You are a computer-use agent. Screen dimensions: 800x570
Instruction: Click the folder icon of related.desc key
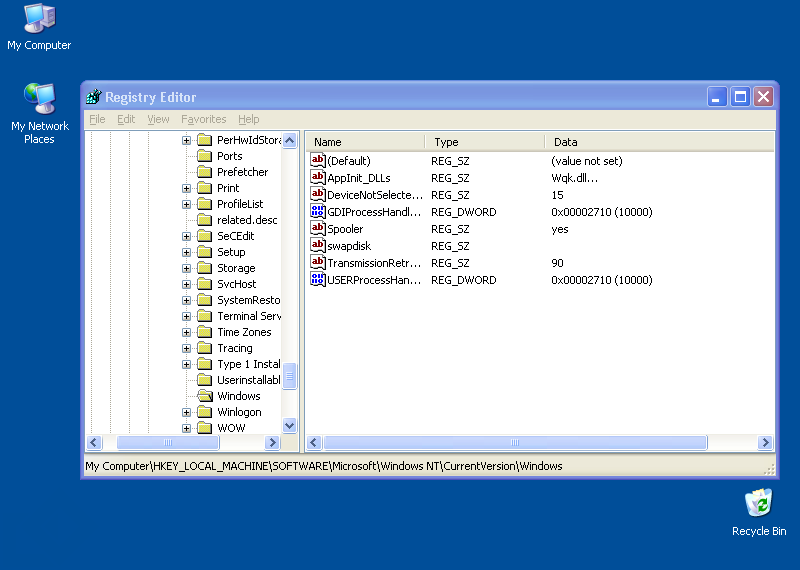point(205,220)
